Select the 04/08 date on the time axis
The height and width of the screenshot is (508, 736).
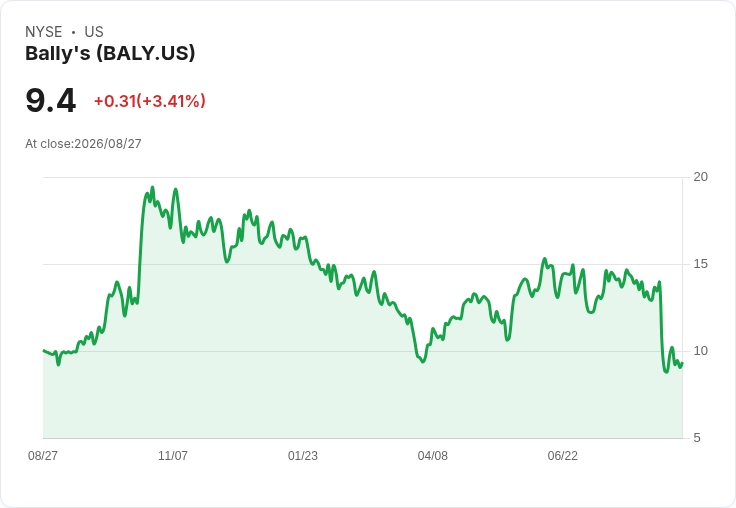[x=432, y=456]
